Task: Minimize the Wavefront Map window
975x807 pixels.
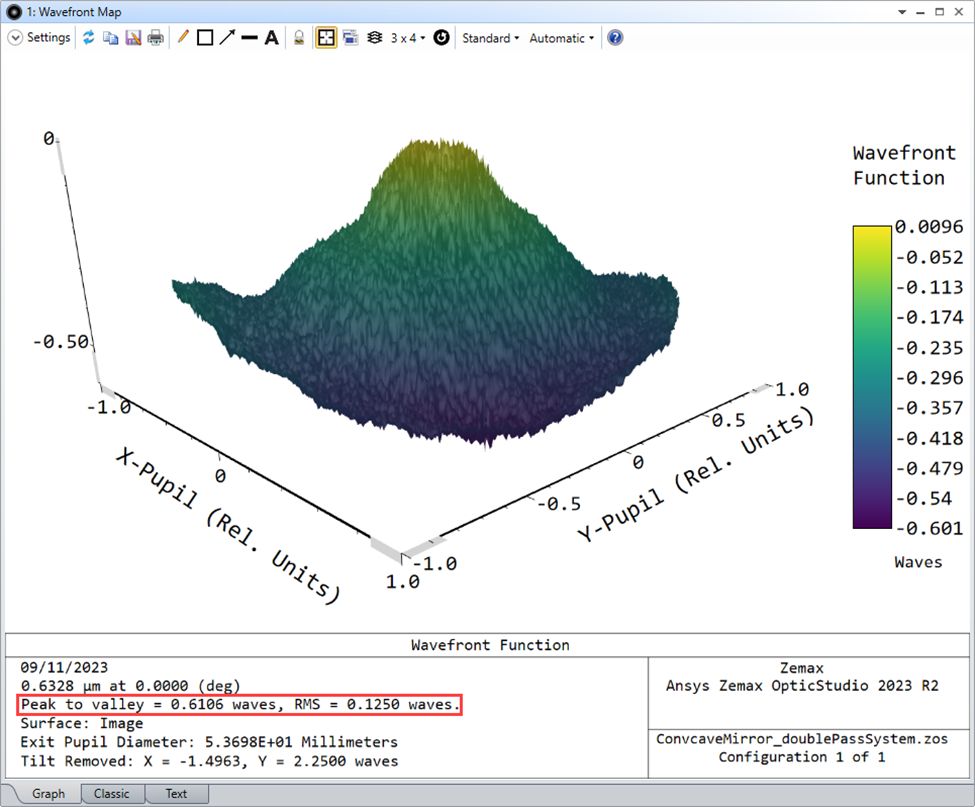Action: 920,12
